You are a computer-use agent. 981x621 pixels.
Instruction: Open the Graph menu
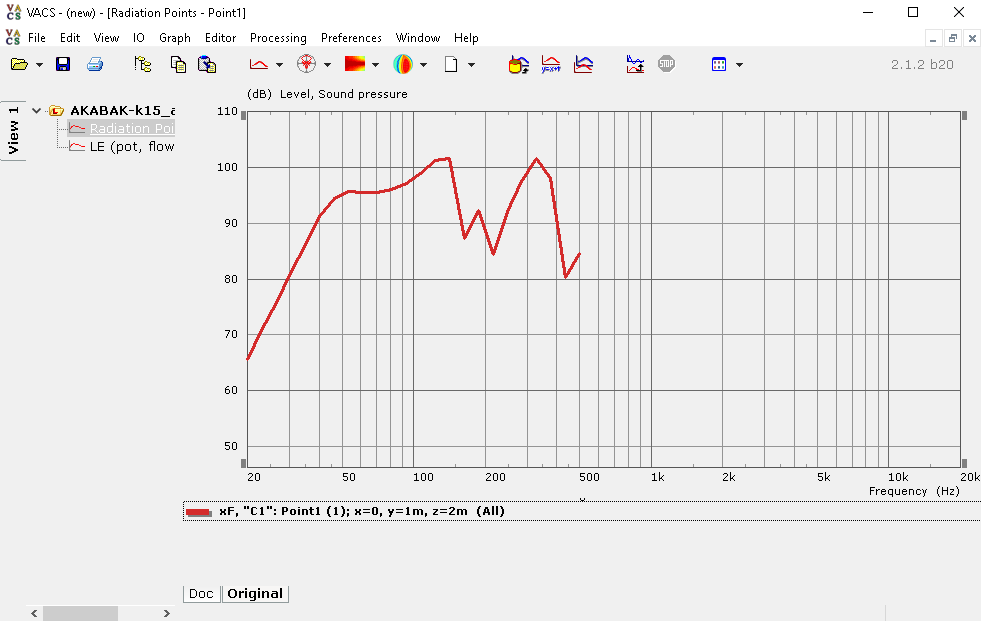(x=175, y=38)
